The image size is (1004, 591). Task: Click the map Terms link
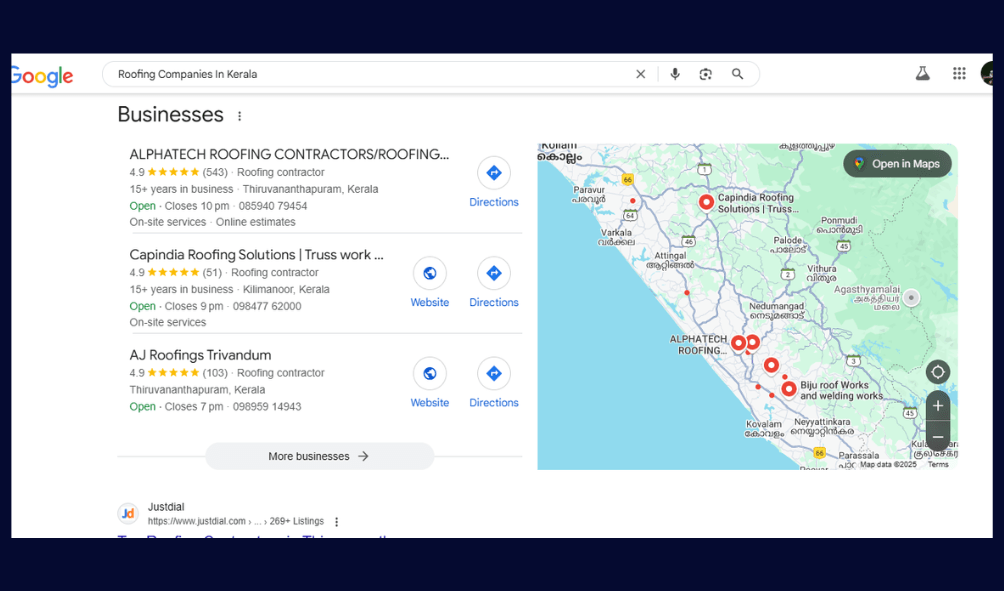(x=938, y=465)
